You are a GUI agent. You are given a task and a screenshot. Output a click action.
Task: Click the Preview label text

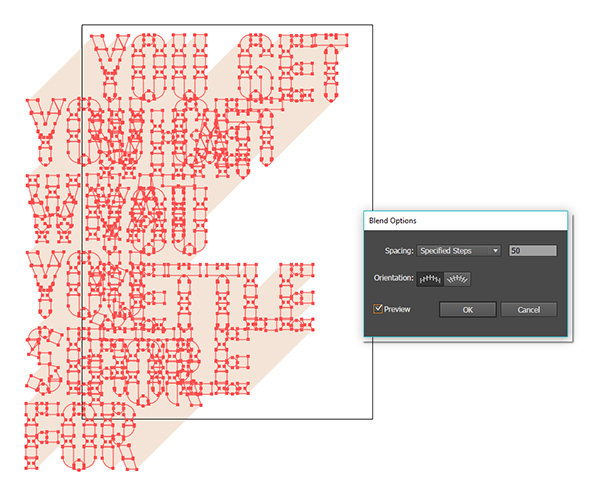(397, 310)
